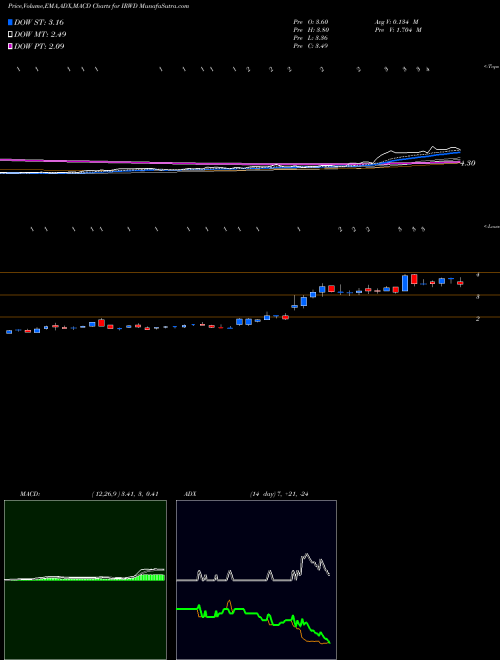
Task: Click the magenta DOW PT legend swatch
Action: tap(10, 46)
